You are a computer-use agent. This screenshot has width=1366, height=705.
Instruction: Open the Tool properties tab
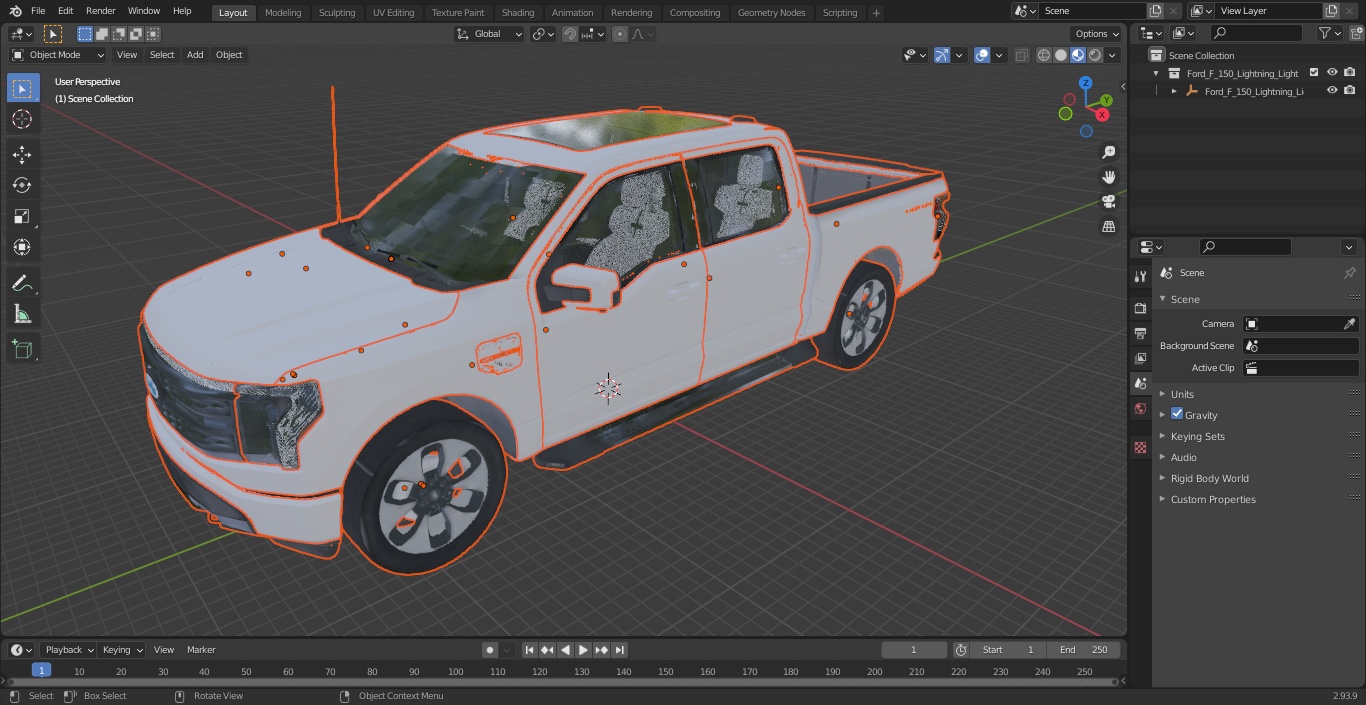click(x=1140, y=277)
